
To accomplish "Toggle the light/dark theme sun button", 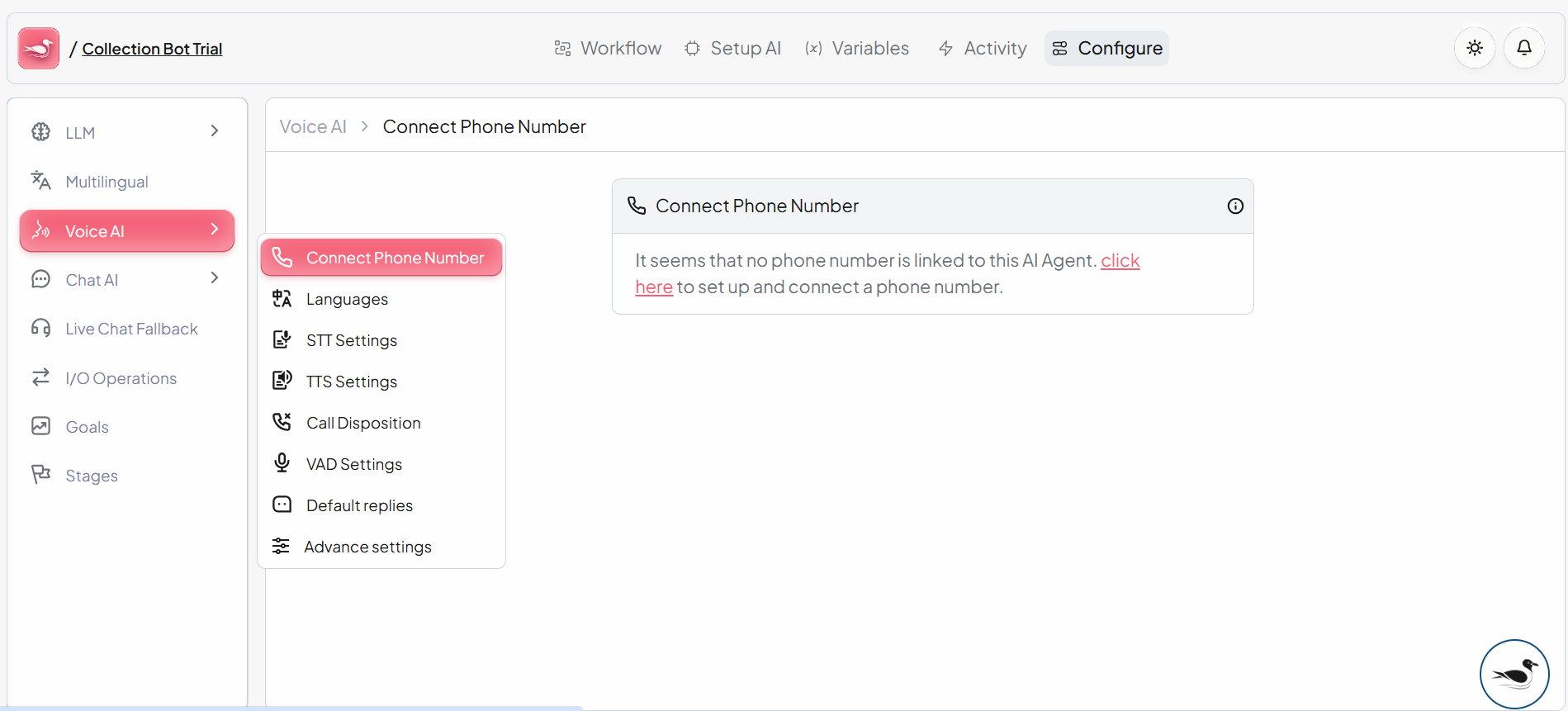I will (1475, 48).
